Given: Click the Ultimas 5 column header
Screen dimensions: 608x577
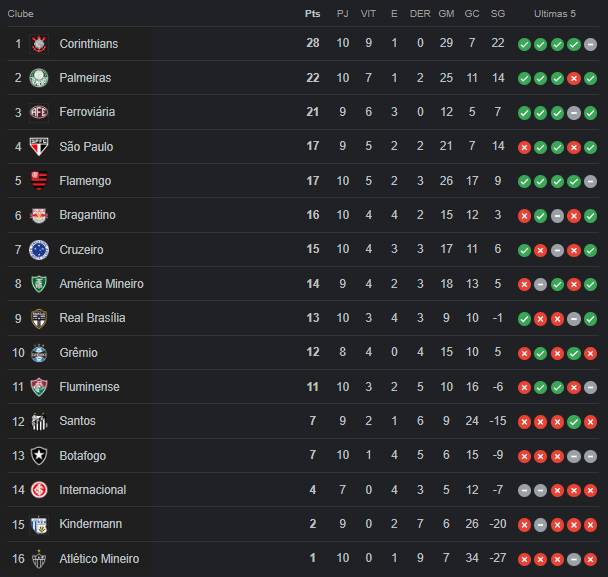Looking at the screenshot, I should coord(555,14).
